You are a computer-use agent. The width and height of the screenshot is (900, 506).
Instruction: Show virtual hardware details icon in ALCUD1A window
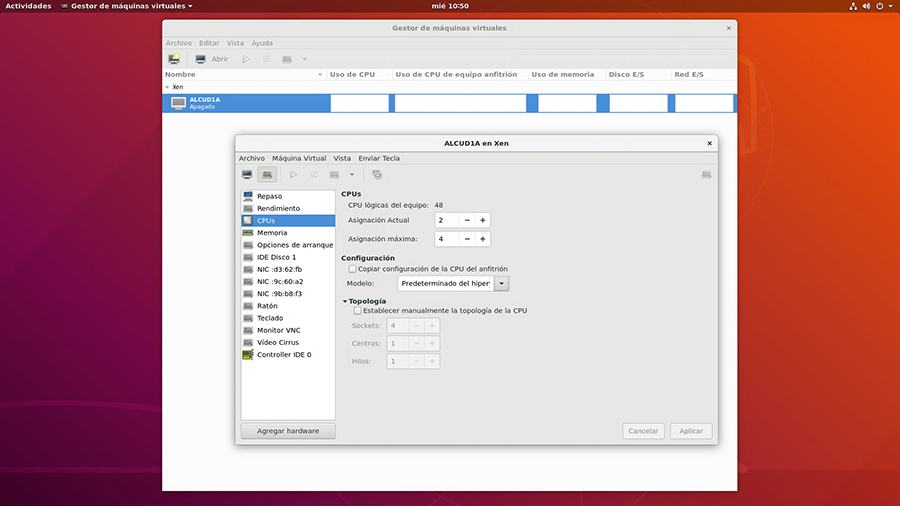267,174
